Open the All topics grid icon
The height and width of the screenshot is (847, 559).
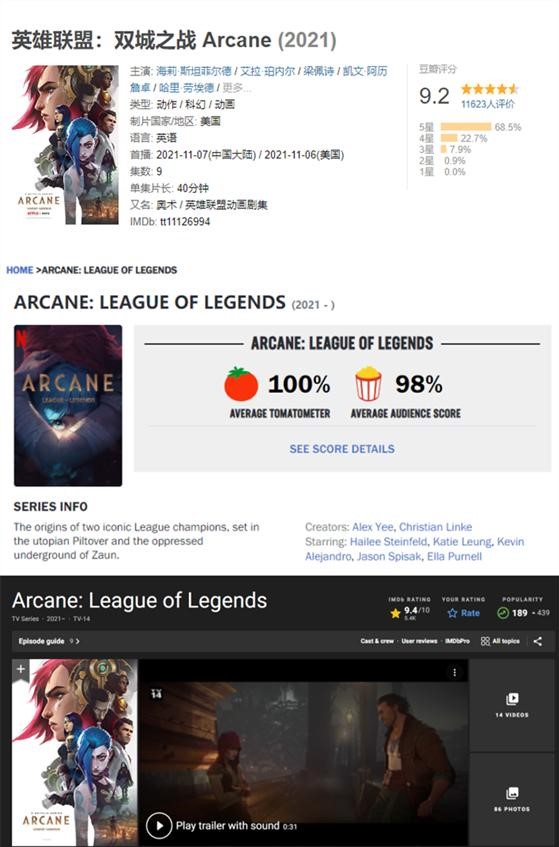[x=485, y=641]
